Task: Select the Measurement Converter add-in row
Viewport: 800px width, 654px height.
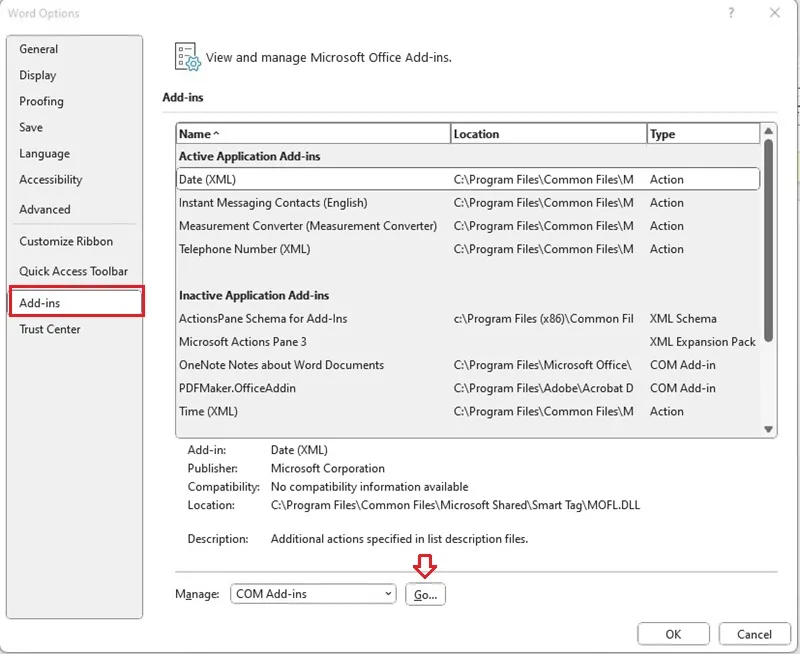Action: 468,226
